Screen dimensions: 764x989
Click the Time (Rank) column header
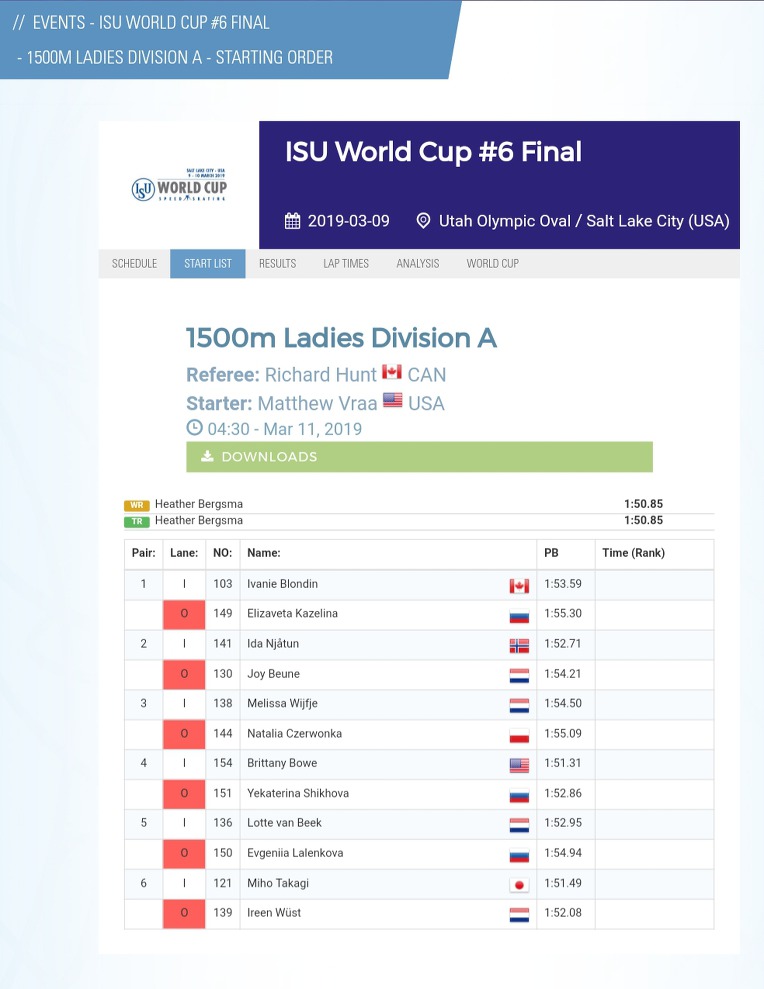633,553
